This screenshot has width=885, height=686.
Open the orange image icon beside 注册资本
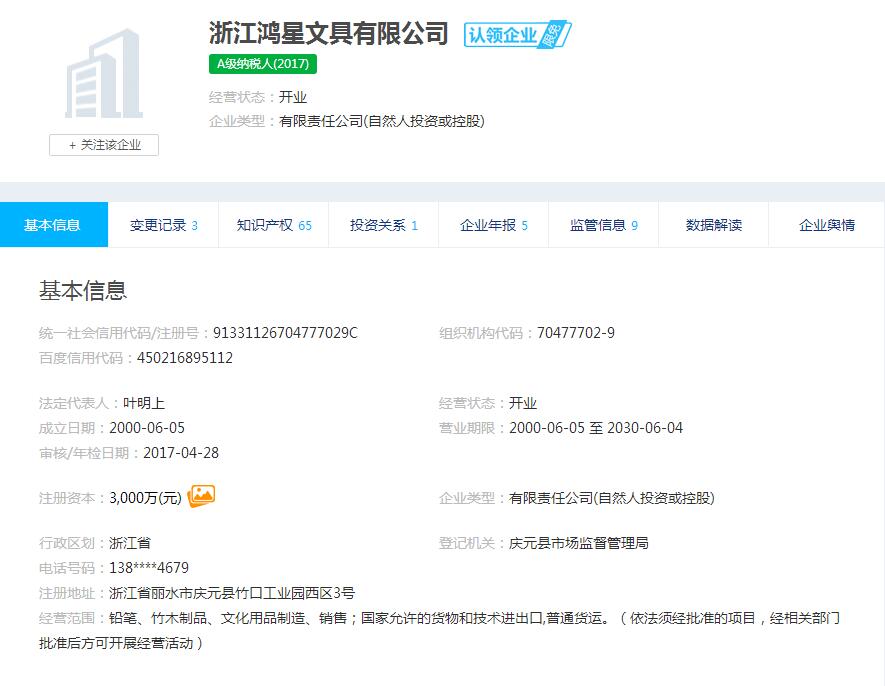point(201,496)
